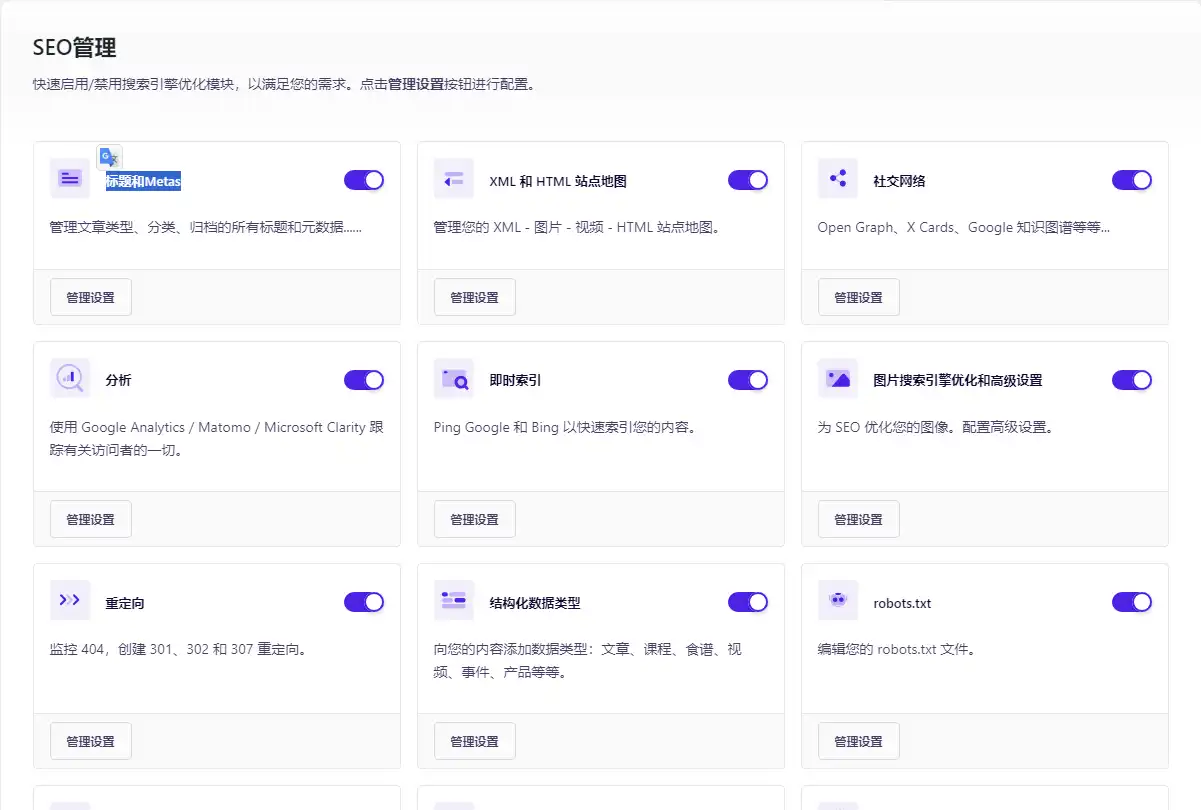Click the 重定向 arrows icon
Image resolution: width=1201 pixels, height=810 pixels.
68,600
